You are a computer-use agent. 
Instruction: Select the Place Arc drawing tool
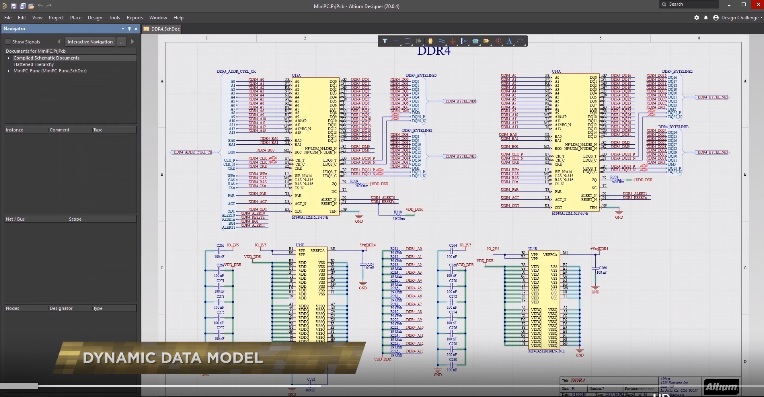click(x=520, y=41)
